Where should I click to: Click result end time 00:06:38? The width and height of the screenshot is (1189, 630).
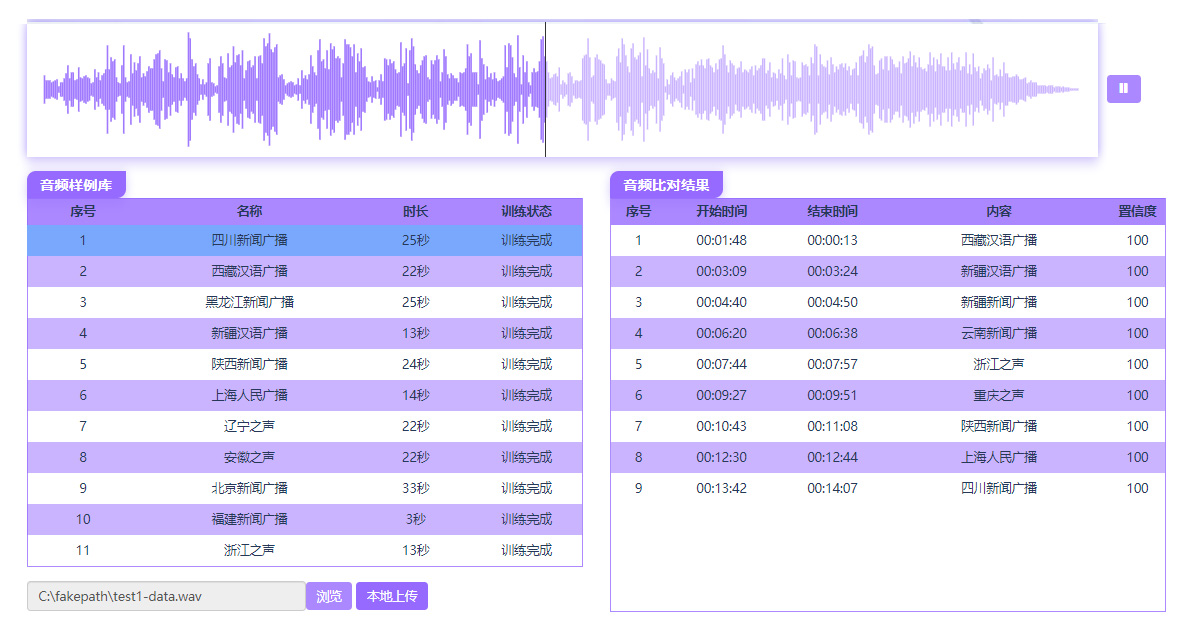click(x=832, y=334)
